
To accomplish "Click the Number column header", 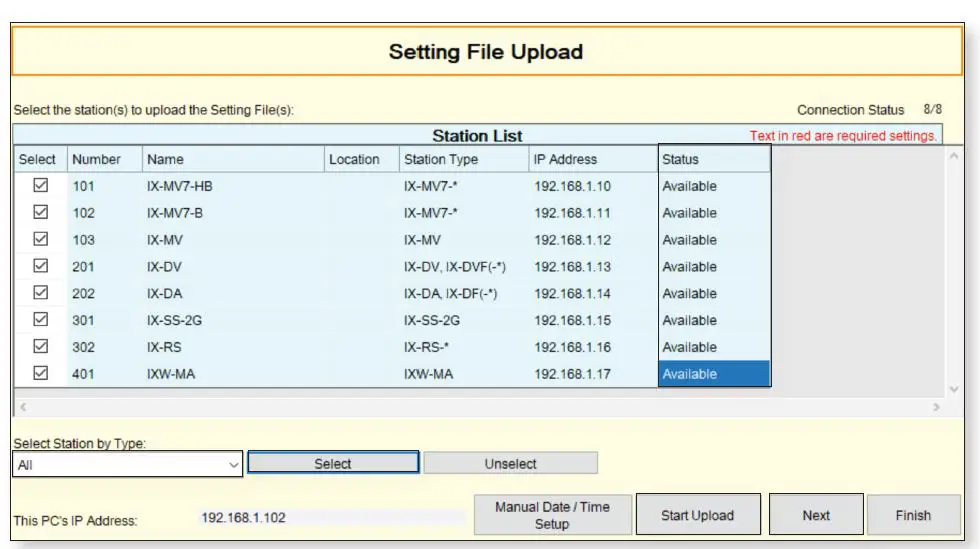I will click(x=105, y=159).
